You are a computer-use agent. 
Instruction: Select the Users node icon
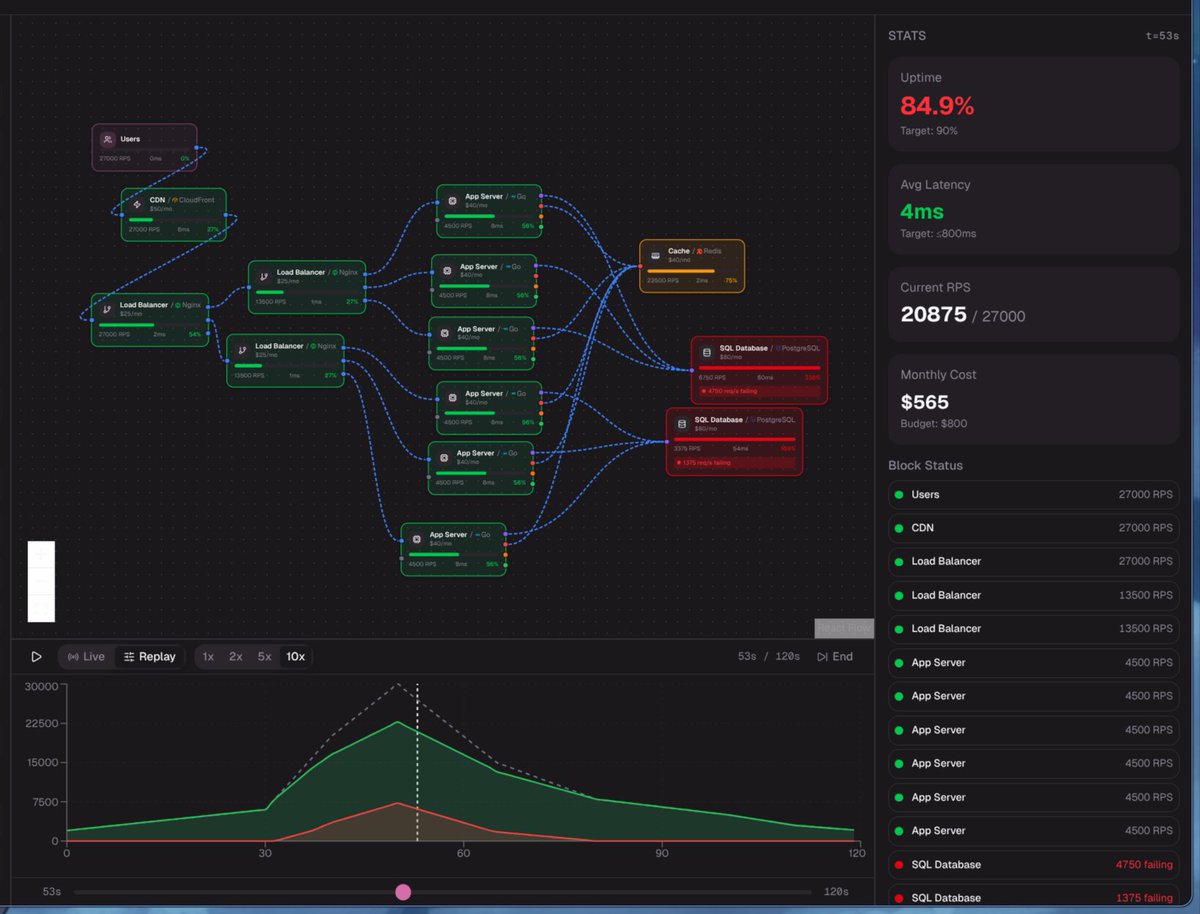point(108,140)
